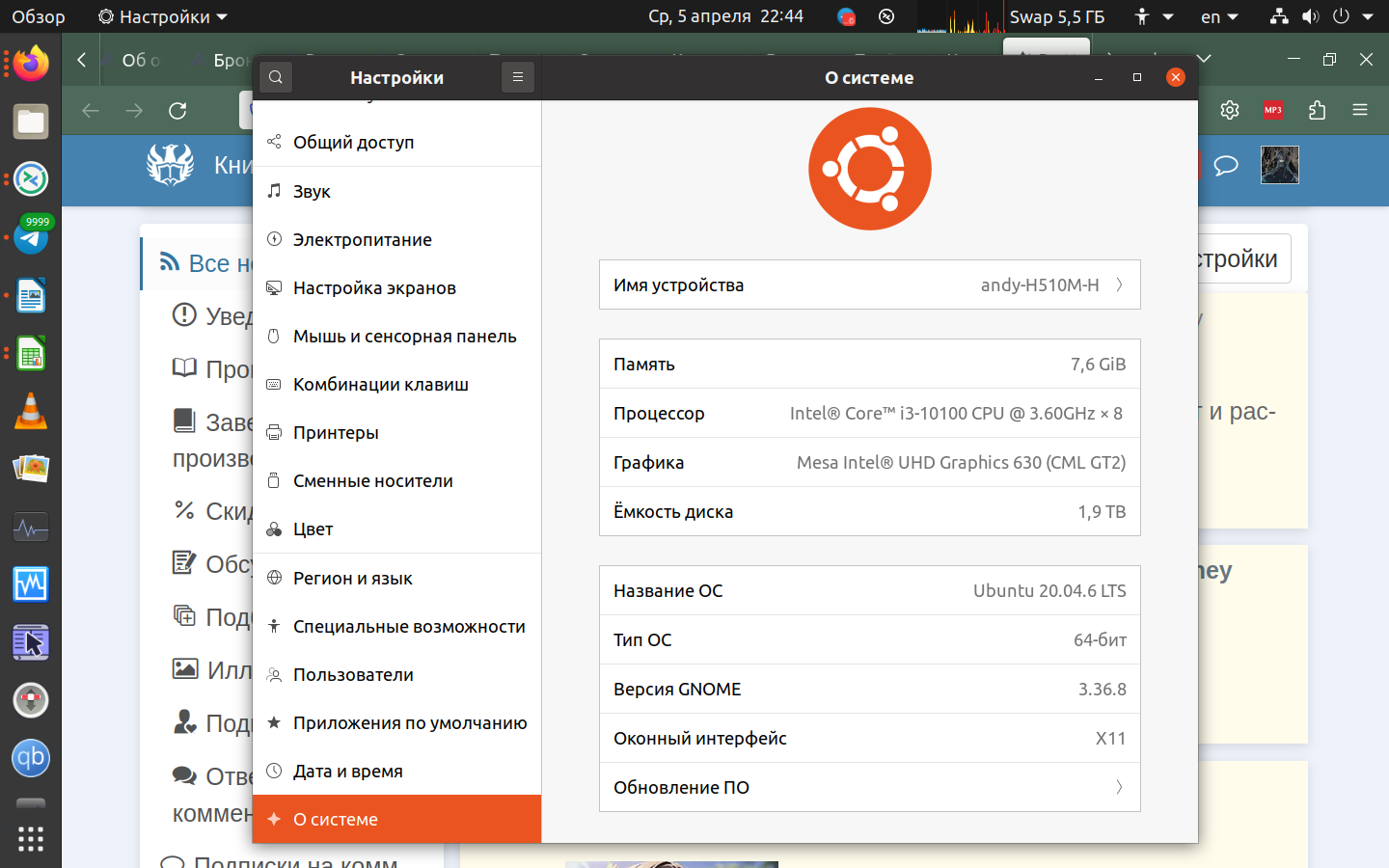Open the Settings hamburger menu
The width and height of the screenshot is (1389, 868).
[x=518, y=77]
